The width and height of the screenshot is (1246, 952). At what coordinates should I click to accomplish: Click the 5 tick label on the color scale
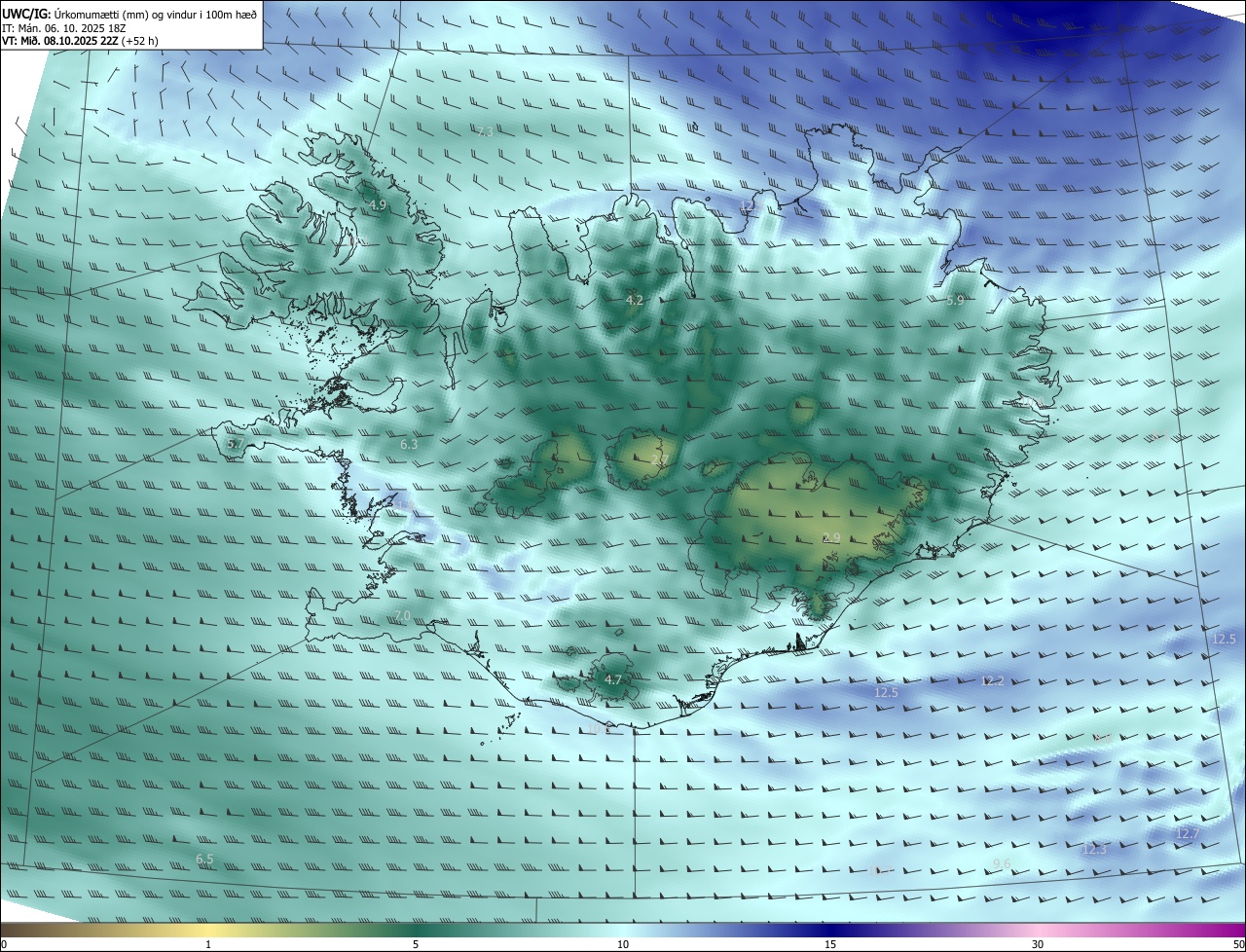(x=416, y=945)
